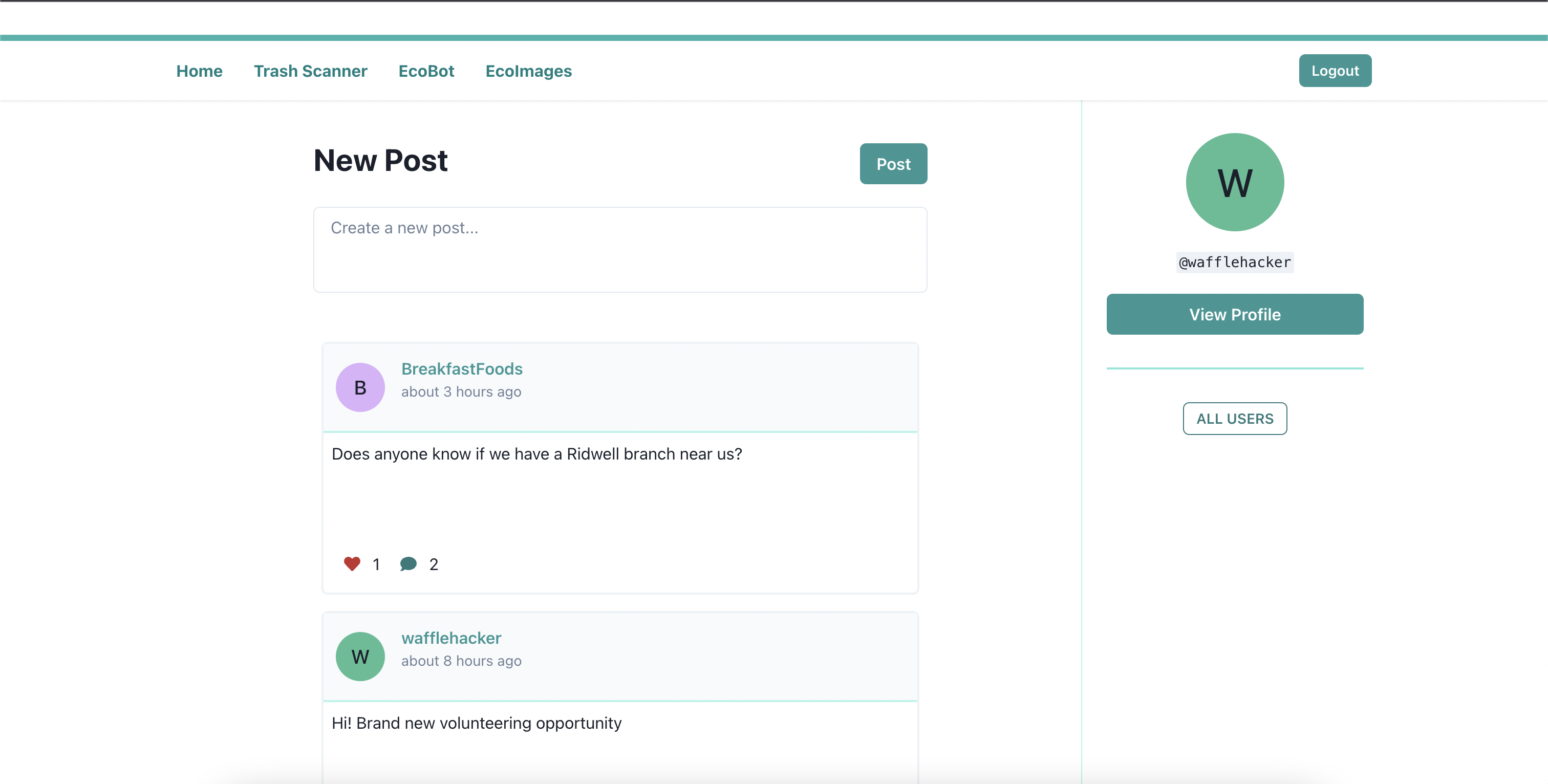This screenshot has height=784, width=1548.
Task: Click the comment count number 2
Action: pyautogui.click(x=433, y=564)
